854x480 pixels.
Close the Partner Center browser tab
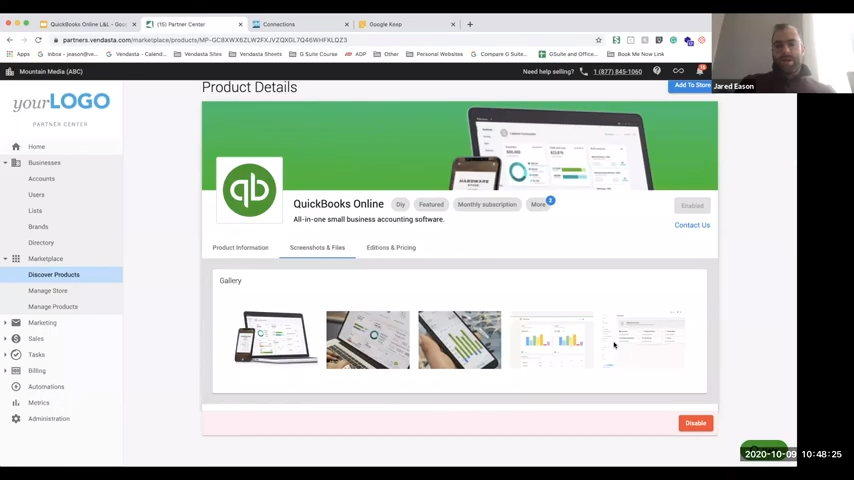point(240,25)
